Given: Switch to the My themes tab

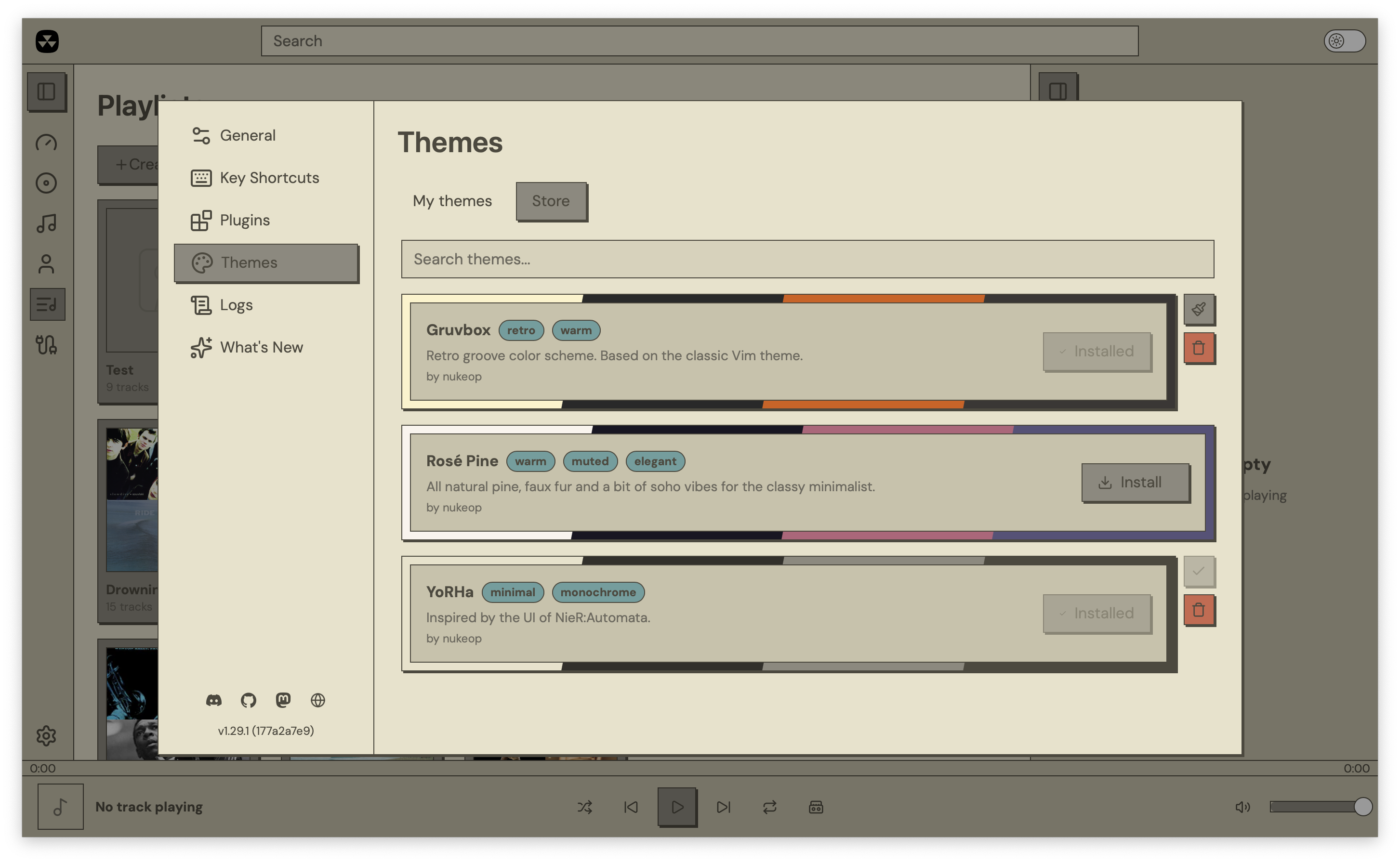Looking at the screenshot, I should 452,201.
